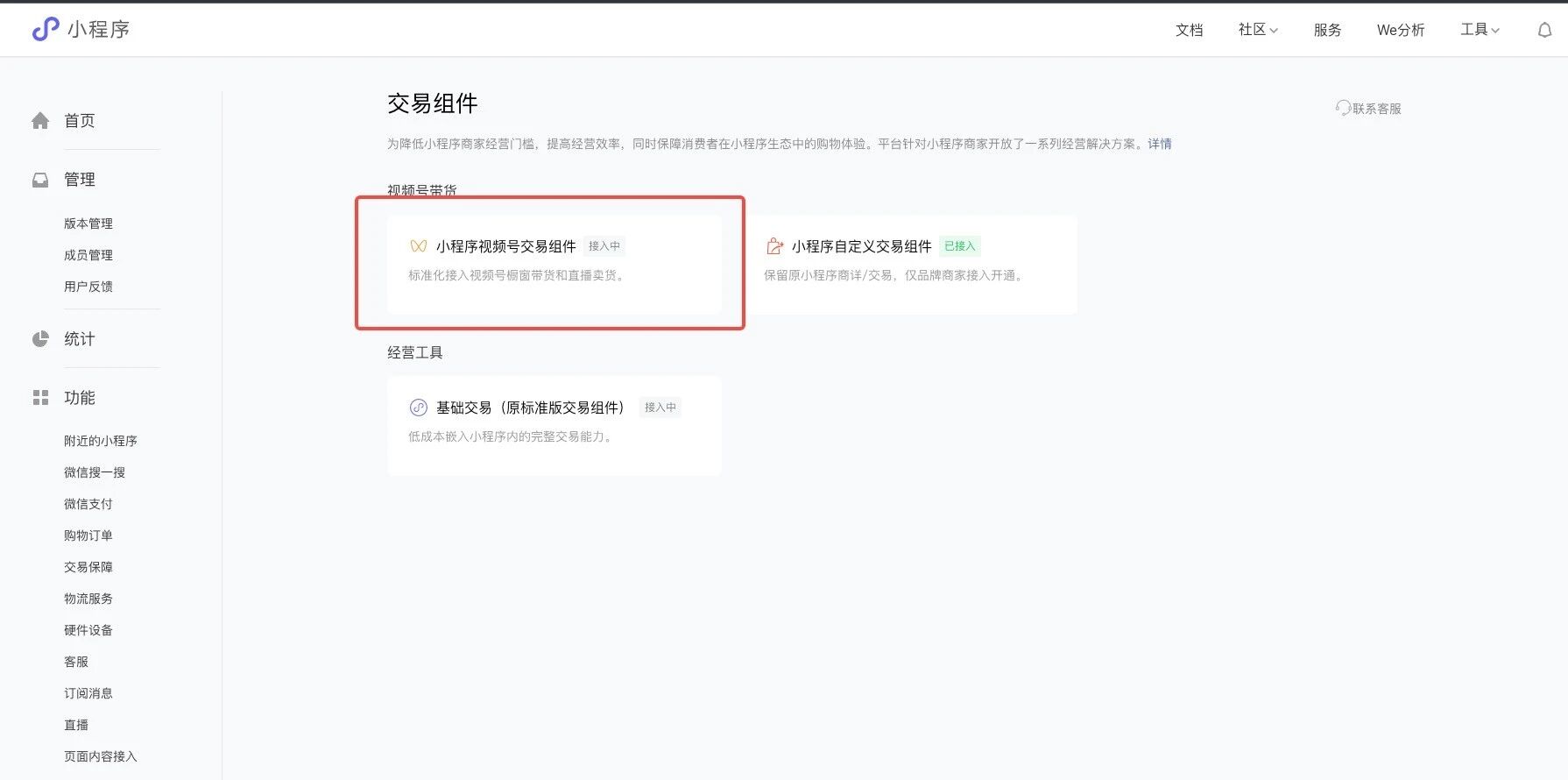Select 管理 in sidebar
Image resolution: width=1568 pixels, height=780 pixels.
point(79,180)
